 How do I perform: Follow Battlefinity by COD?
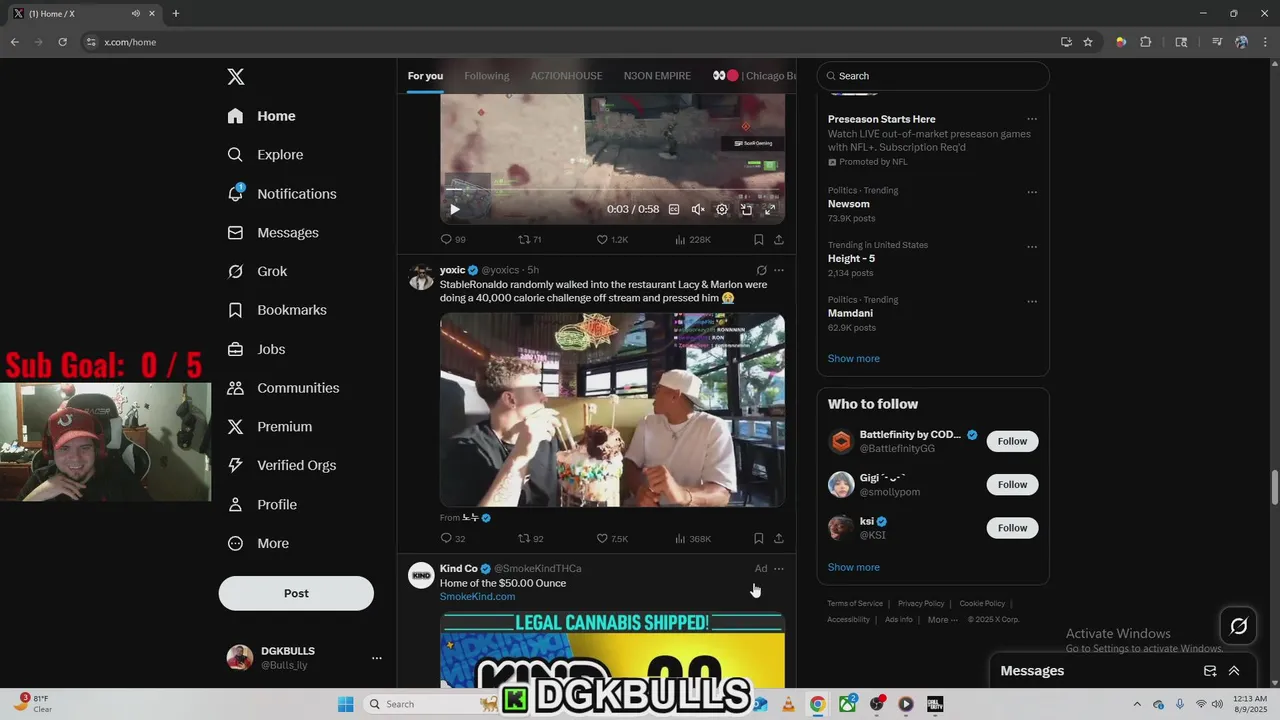click(x=1012, y=441)
